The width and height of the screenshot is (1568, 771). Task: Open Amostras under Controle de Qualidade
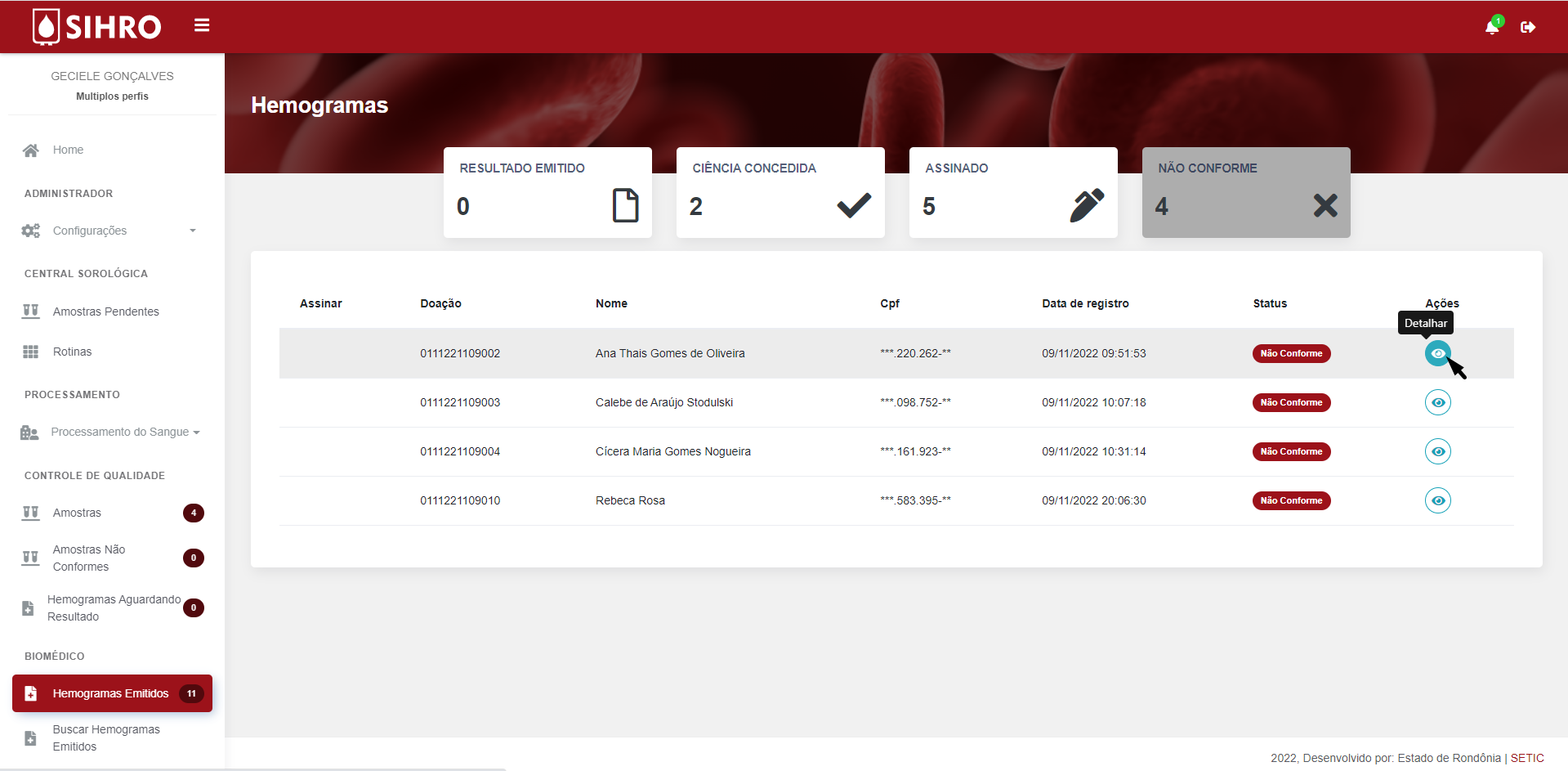[x=112, y=513]
